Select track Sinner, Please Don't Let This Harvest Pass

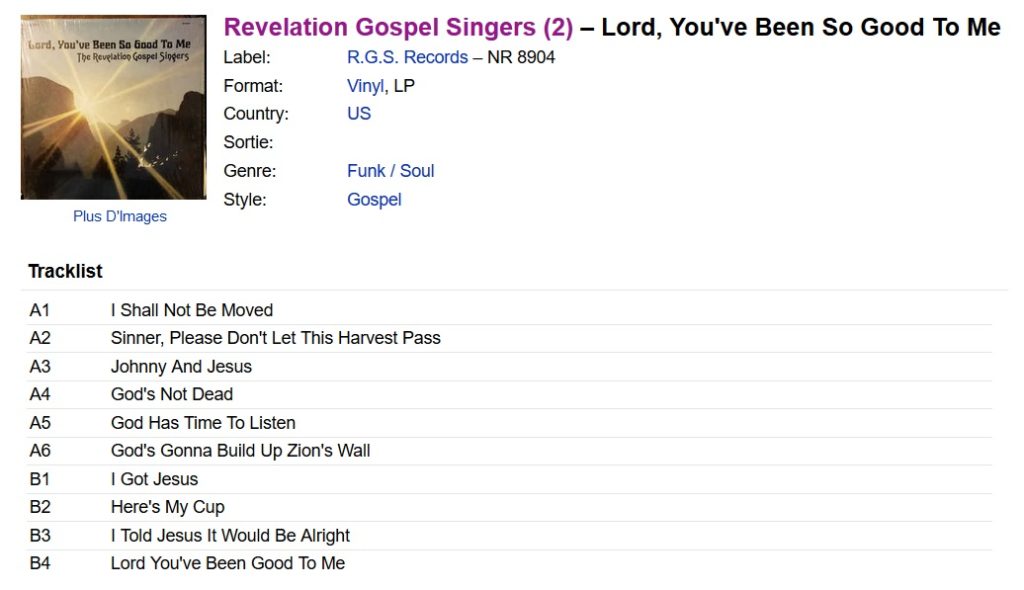pyautogui.click(x=509, y=338)
